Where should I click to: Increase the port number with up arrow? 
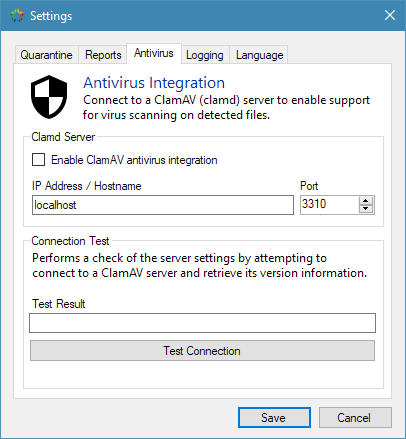point(366,200)
